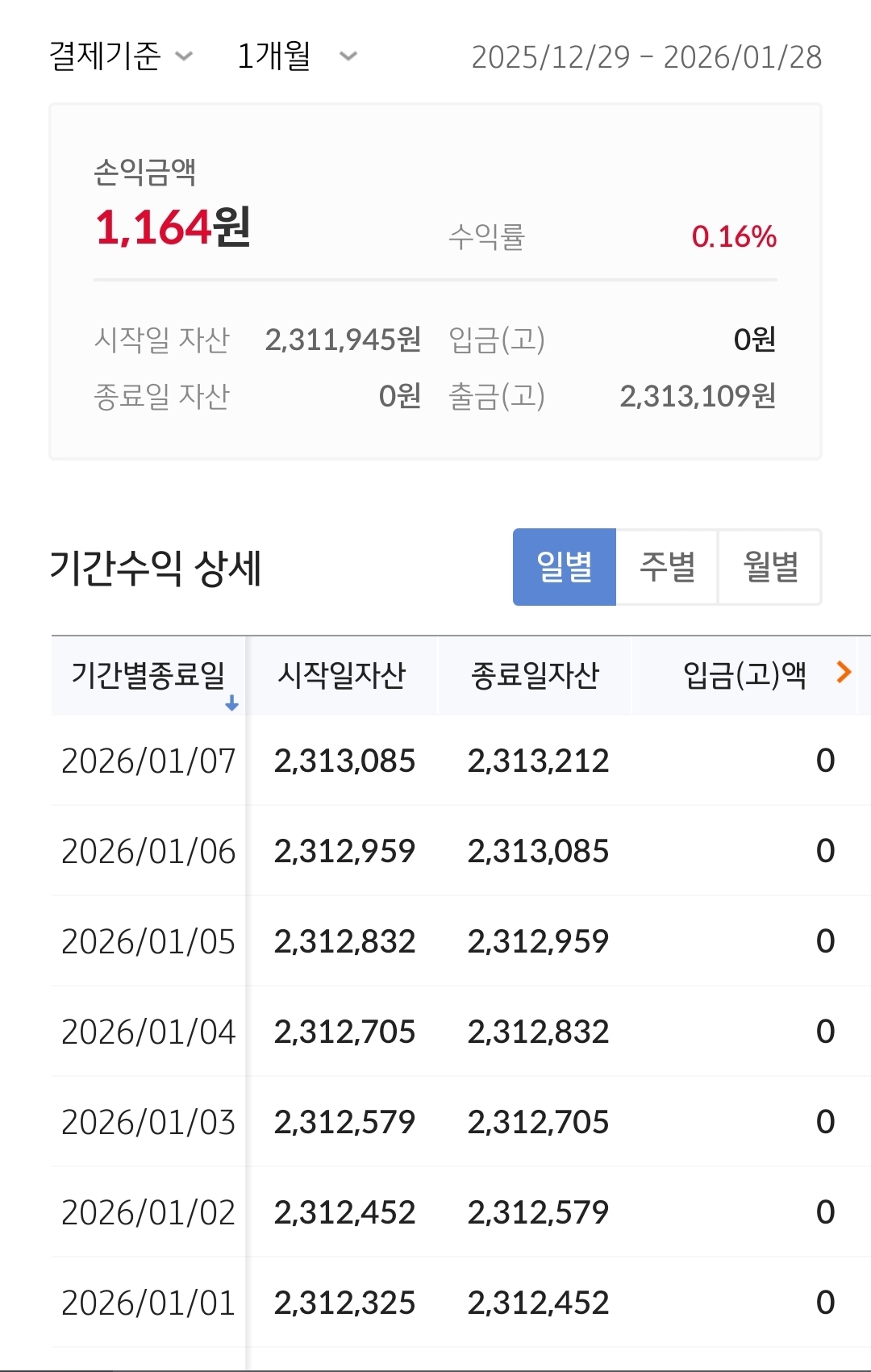The height and width of the screenshot is (1372, 871).
Task: Expand the 1개월 period selector
Action: 296,56
